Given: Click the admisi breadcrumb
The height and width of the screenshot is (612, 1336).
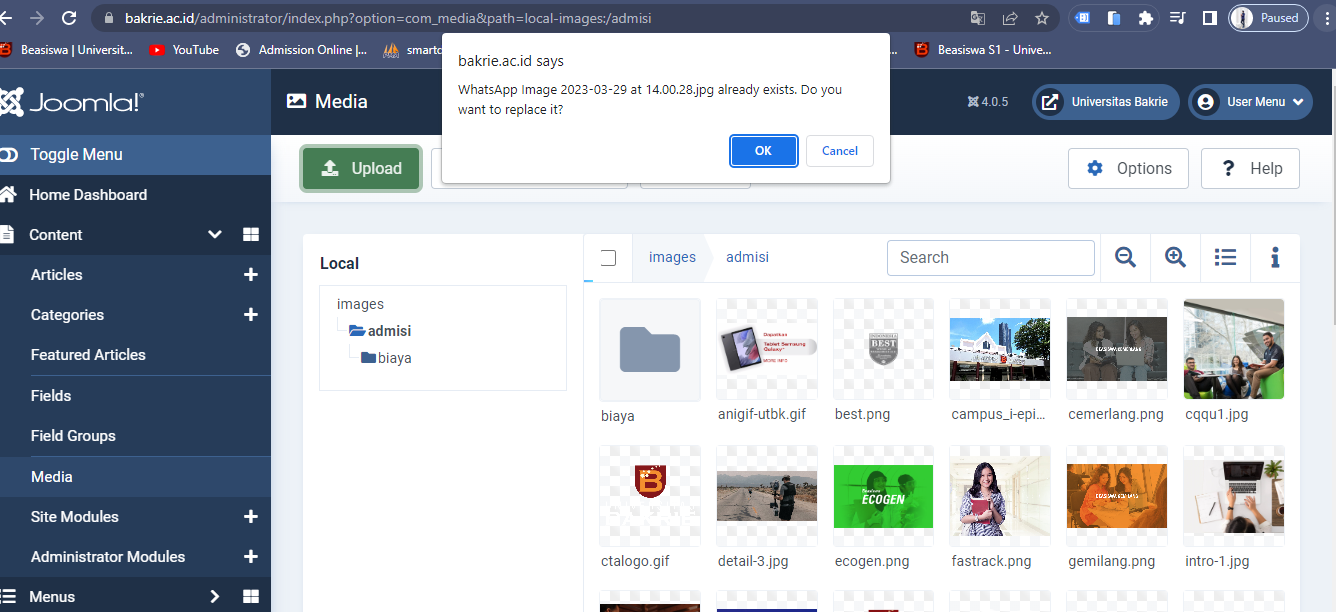Looking at the screenshot, I should point(747,257).
